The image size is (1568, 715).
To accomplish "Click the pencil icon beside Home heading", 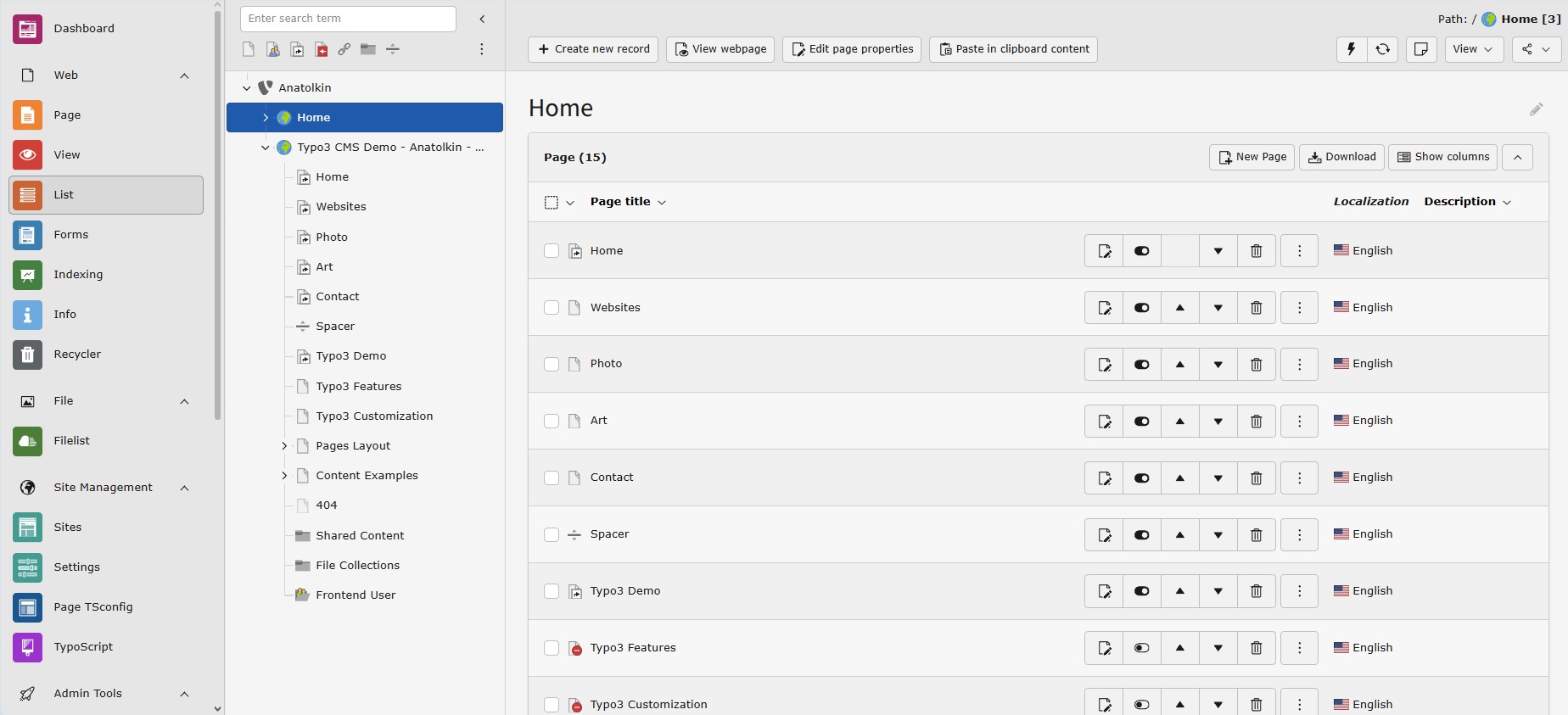I will pyautogui.click(x=1536, y=109).
